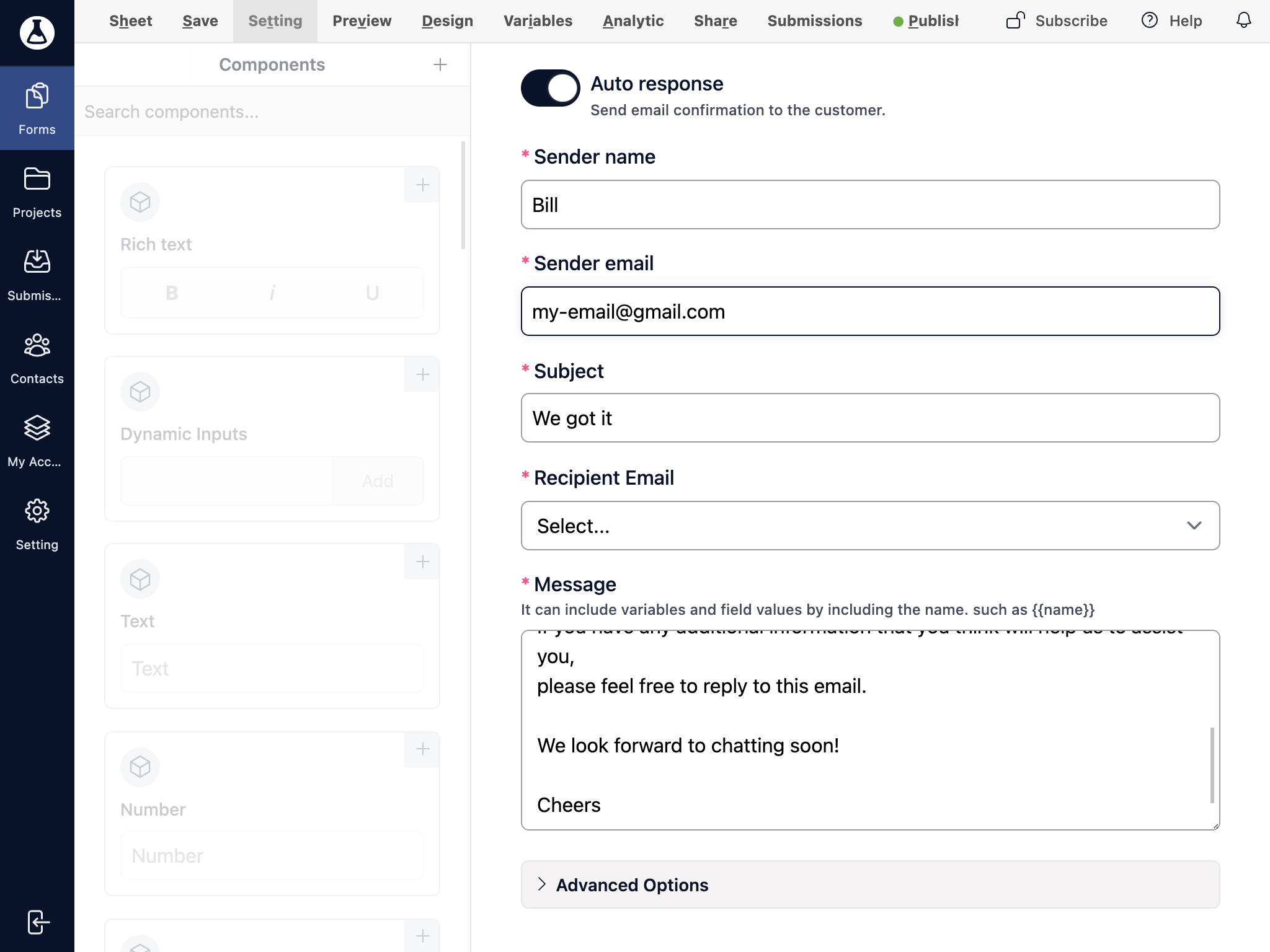Viewport: 1270px width, 952px height.
Task: Open the Share tab
Action: pyautogui.click(x=715, y=21)
